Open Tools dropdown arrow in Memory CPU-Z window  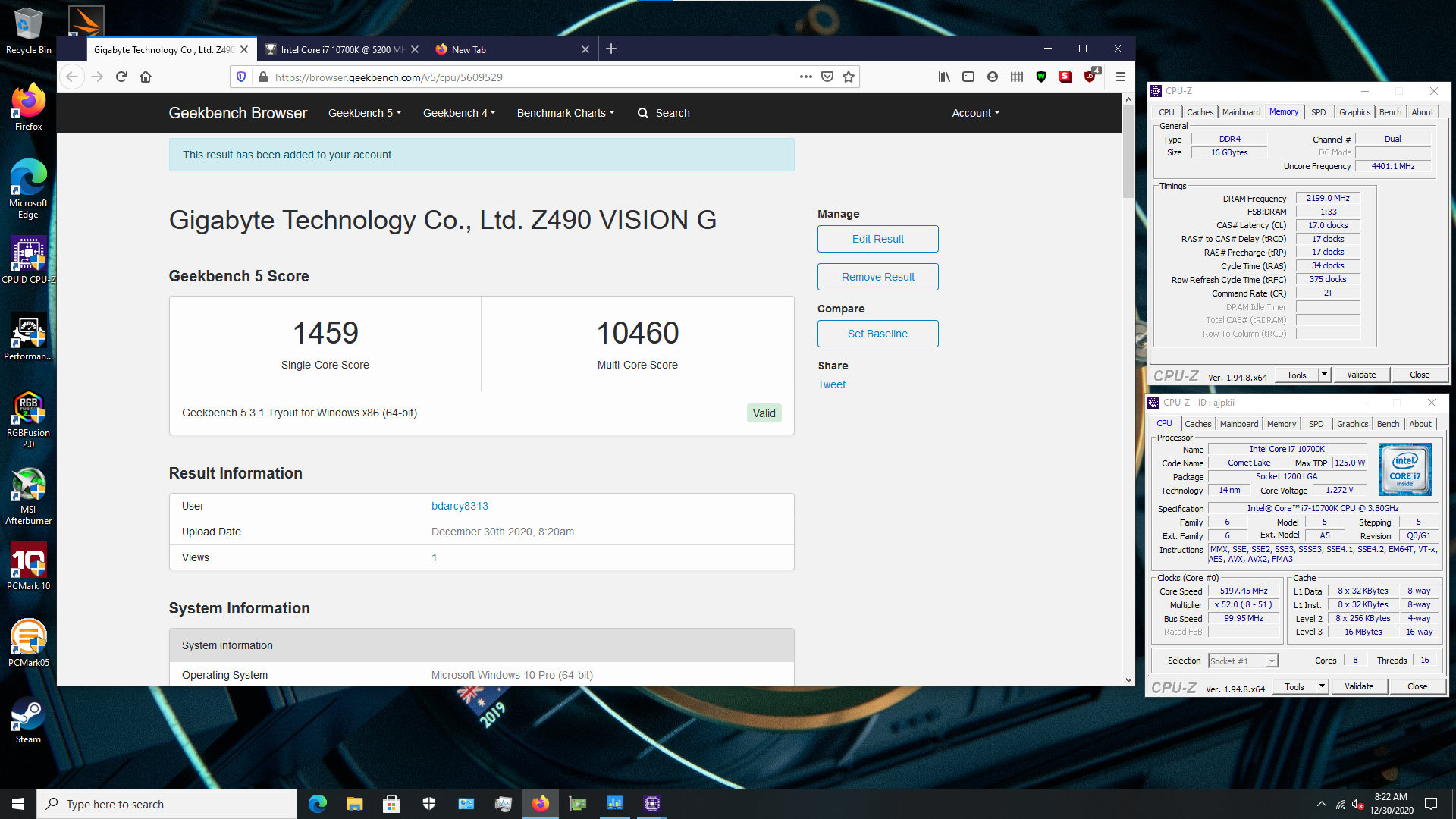coord(1324,375)
